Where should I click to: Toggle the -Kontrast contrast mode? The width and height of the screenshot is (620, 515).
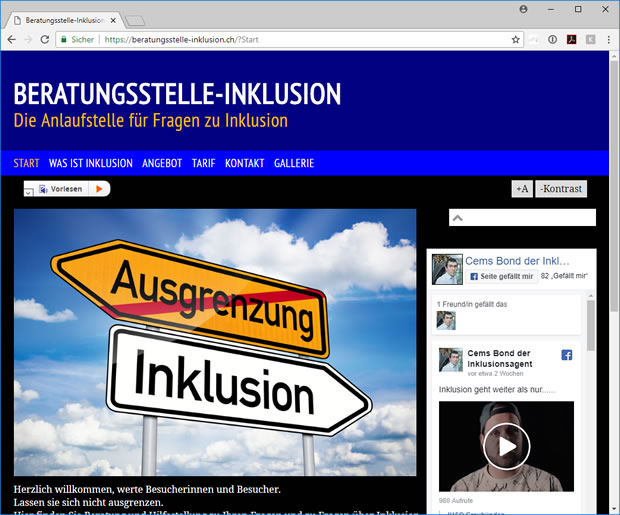tap(561, 189)
